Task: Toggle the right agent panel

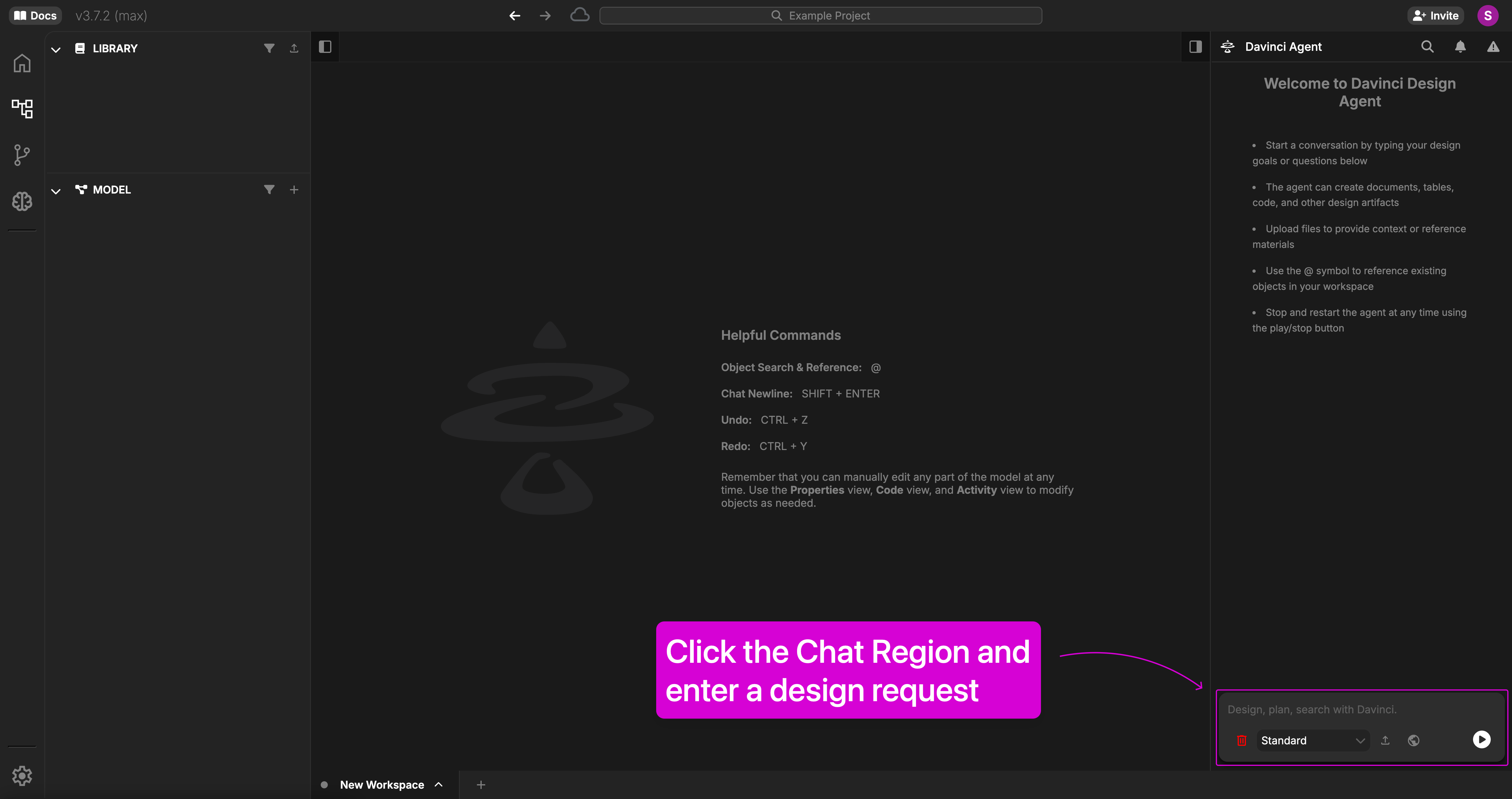Action: click(x=1195, y=46)
